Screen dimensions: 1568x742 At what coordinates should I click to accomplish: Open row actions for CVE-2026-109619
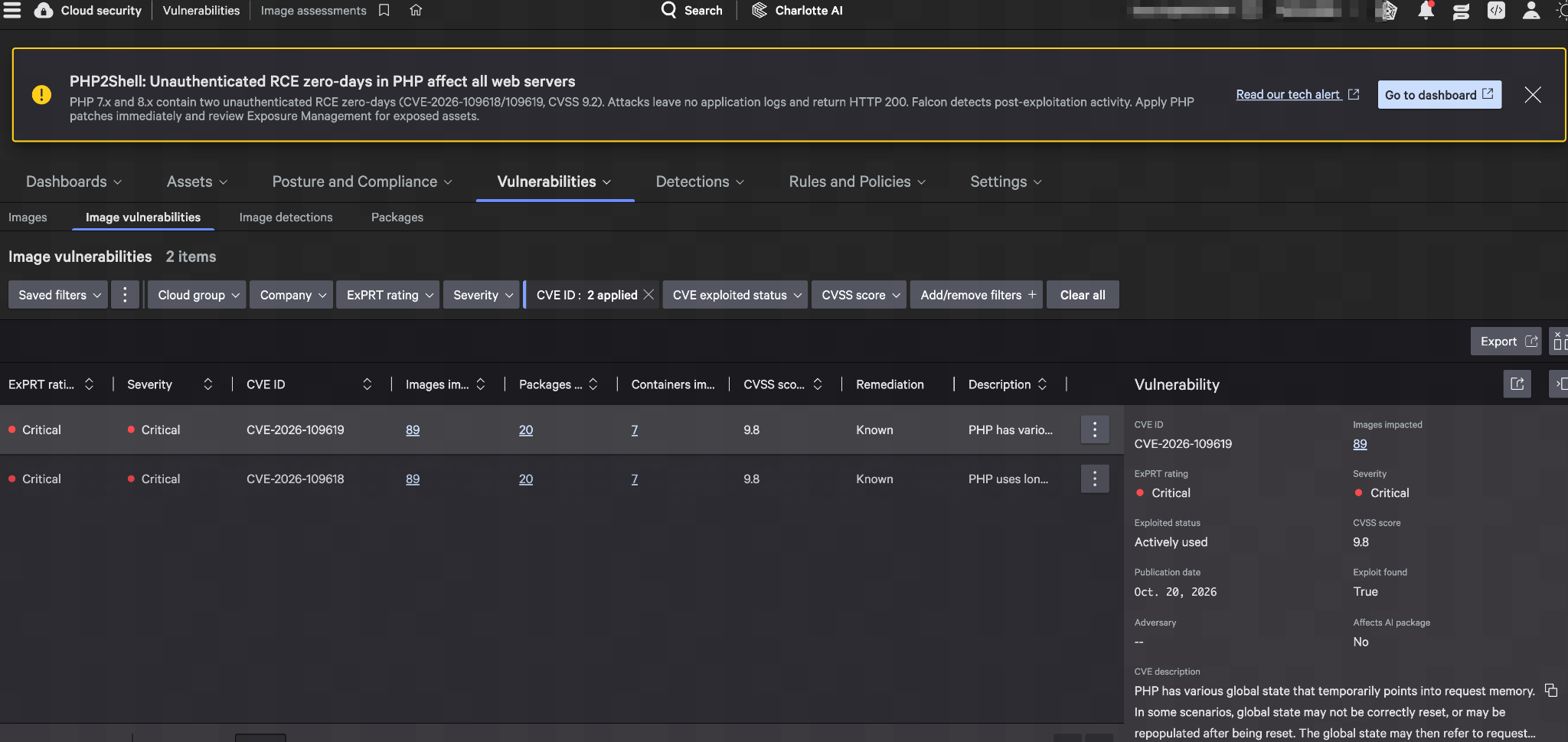coord(1095,430)
